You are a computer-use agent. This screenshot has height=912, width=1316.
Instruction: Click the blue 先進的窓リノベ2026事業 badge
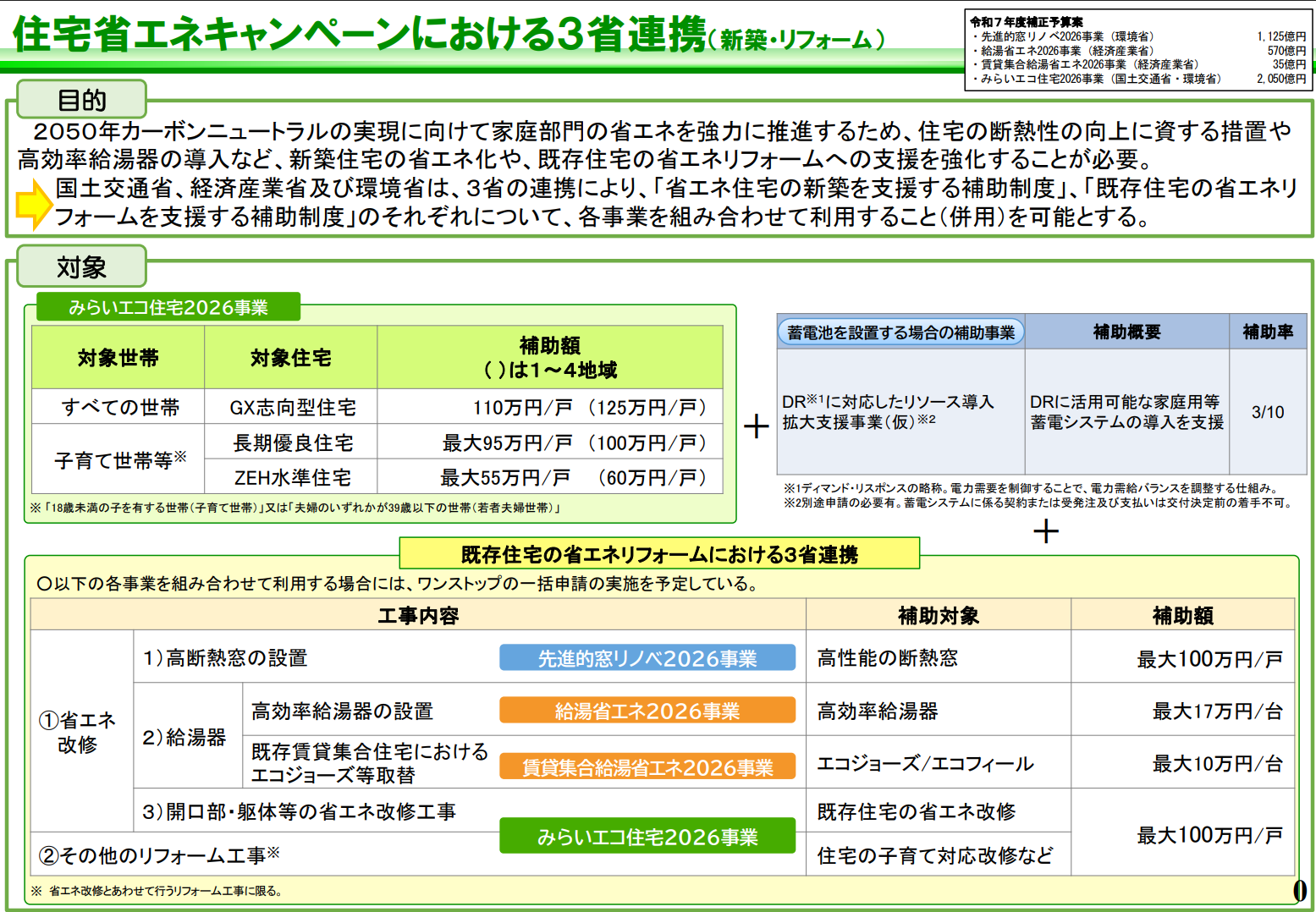tap(647, 658)
